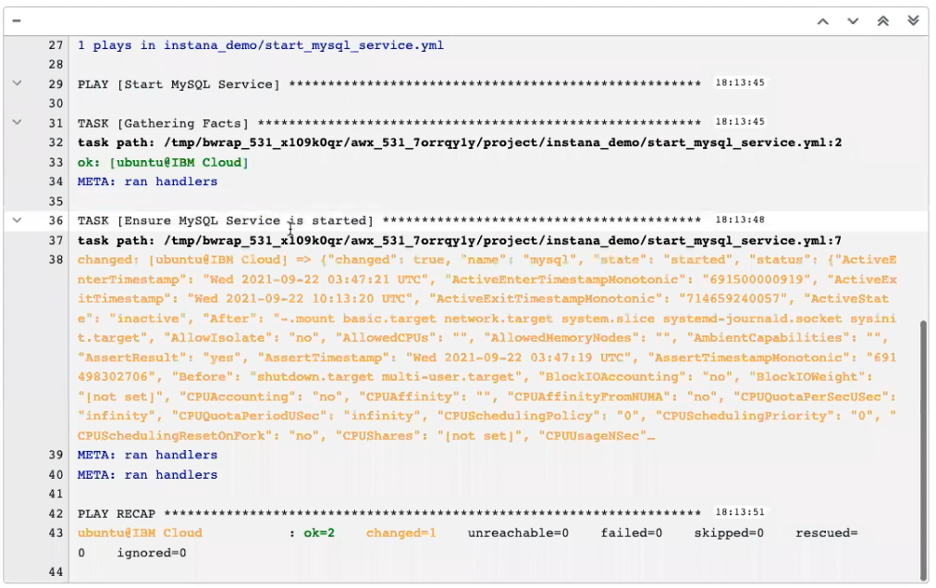Viewport: 936px width, 588px height.
Task: Click the task path text on line 32
Action: coord(459,143)
